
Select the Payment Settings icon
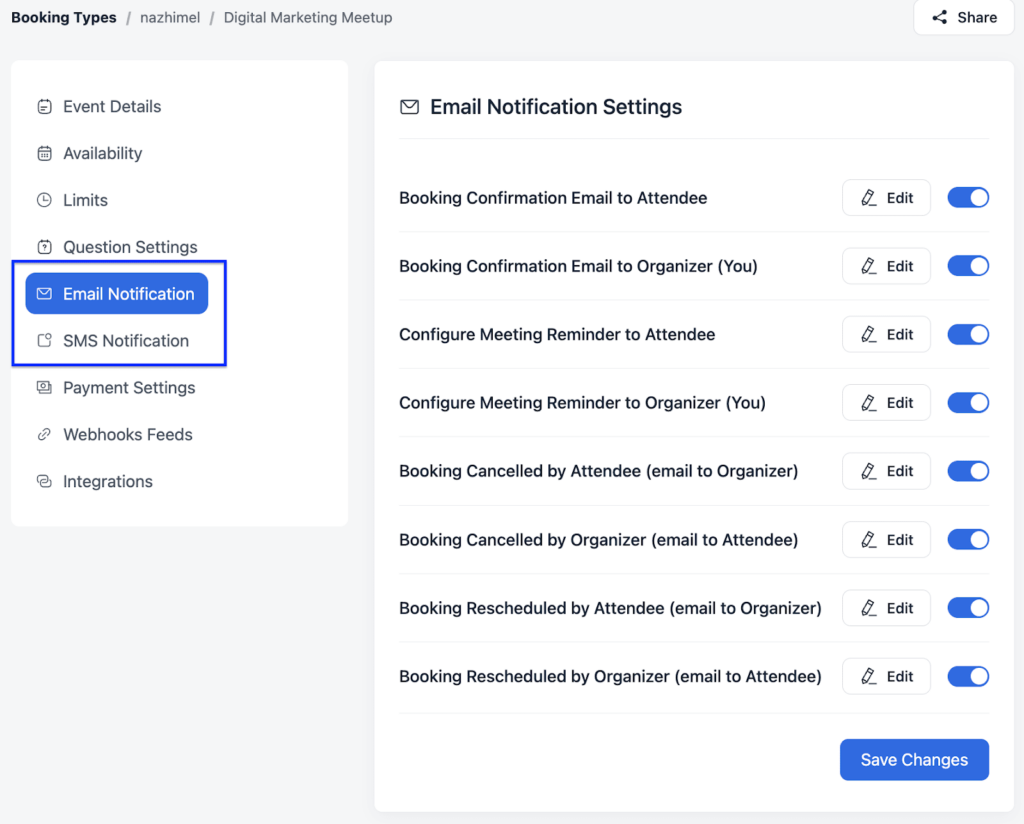[44, 388]
